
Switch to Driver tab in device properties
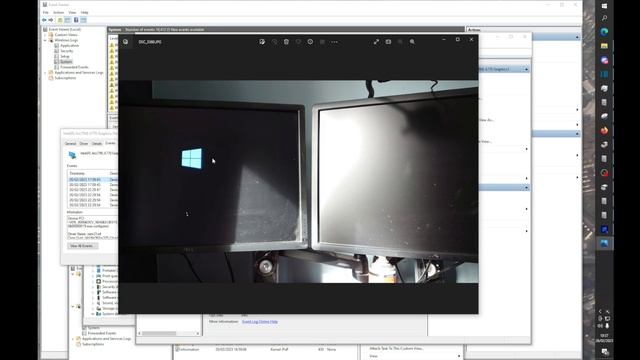[x=84, y=143]
